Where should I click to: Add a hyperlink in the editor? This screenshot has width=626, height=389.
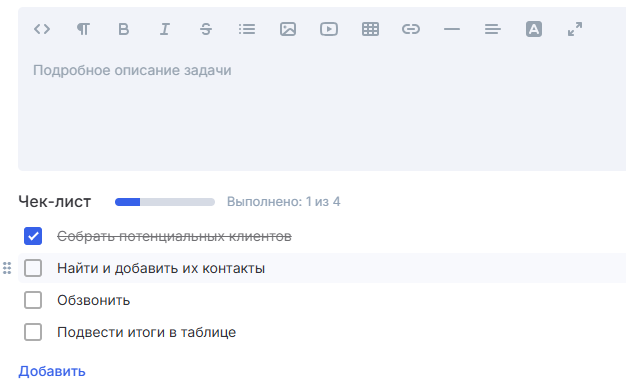(x=411, y=29)
